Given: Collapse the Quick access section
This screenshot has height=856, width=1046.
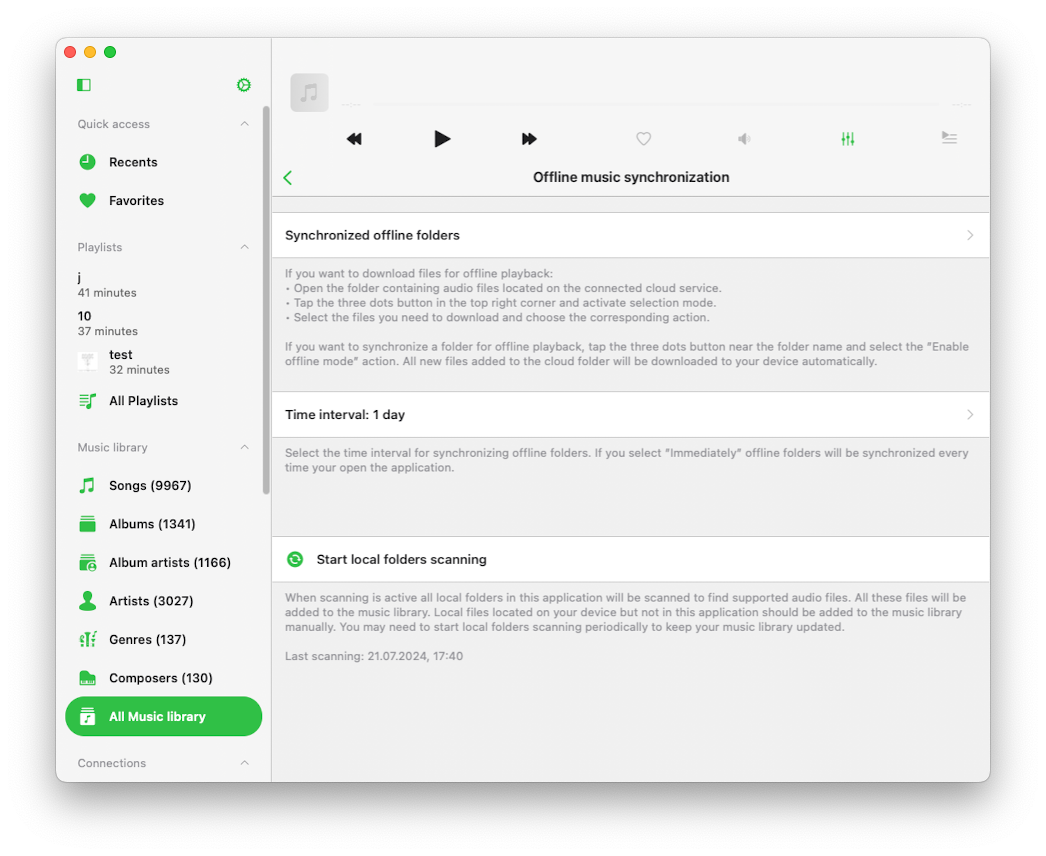Looking at the screenshot, I should (245, 123).
